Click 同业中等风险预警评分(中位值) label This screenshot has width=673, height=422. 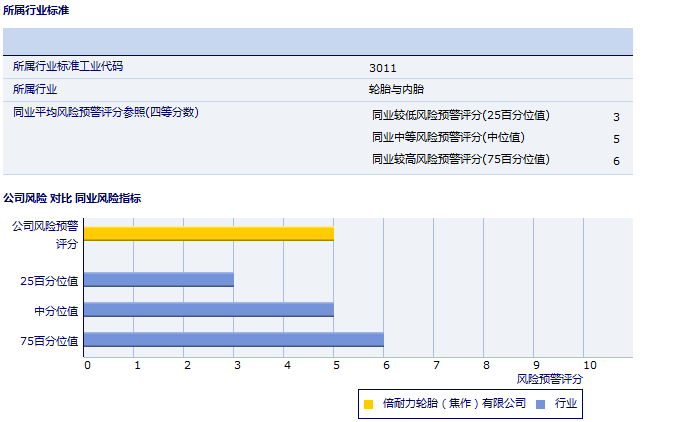(x=448, y=138)
